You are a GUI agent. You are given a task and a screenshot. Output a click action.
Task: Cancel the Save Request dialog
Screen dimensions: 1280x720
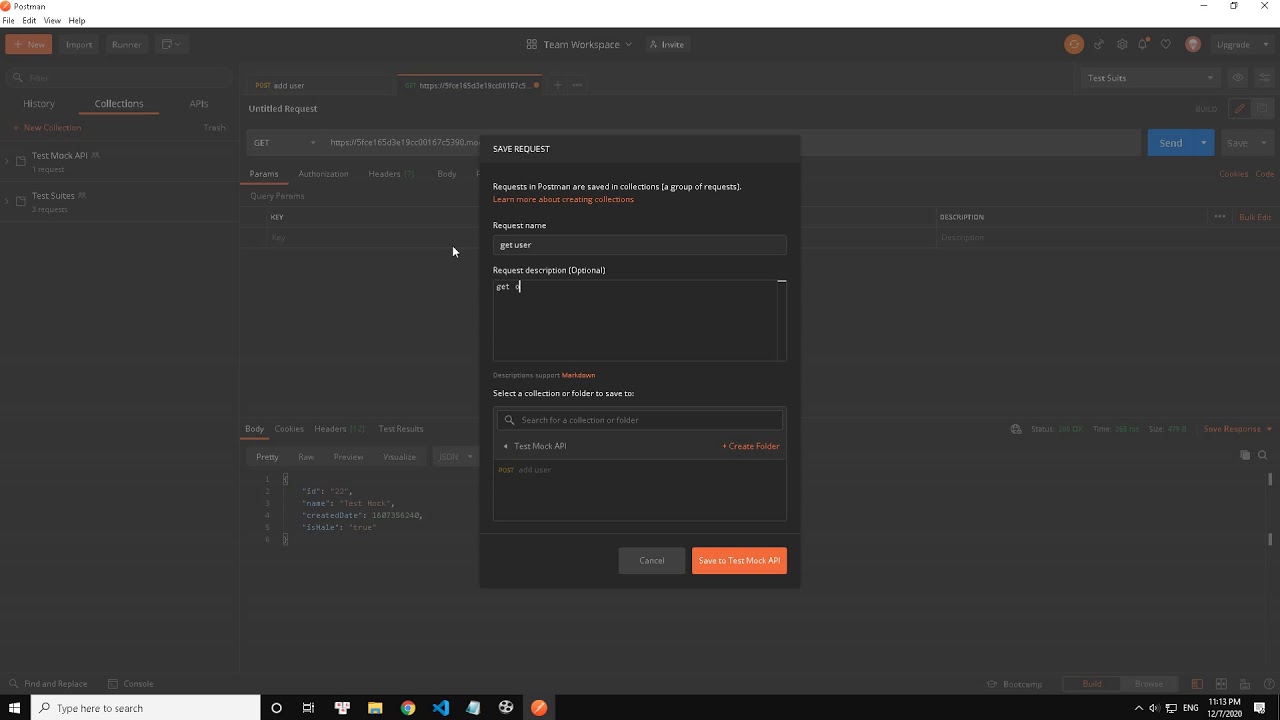coord(652,560)
